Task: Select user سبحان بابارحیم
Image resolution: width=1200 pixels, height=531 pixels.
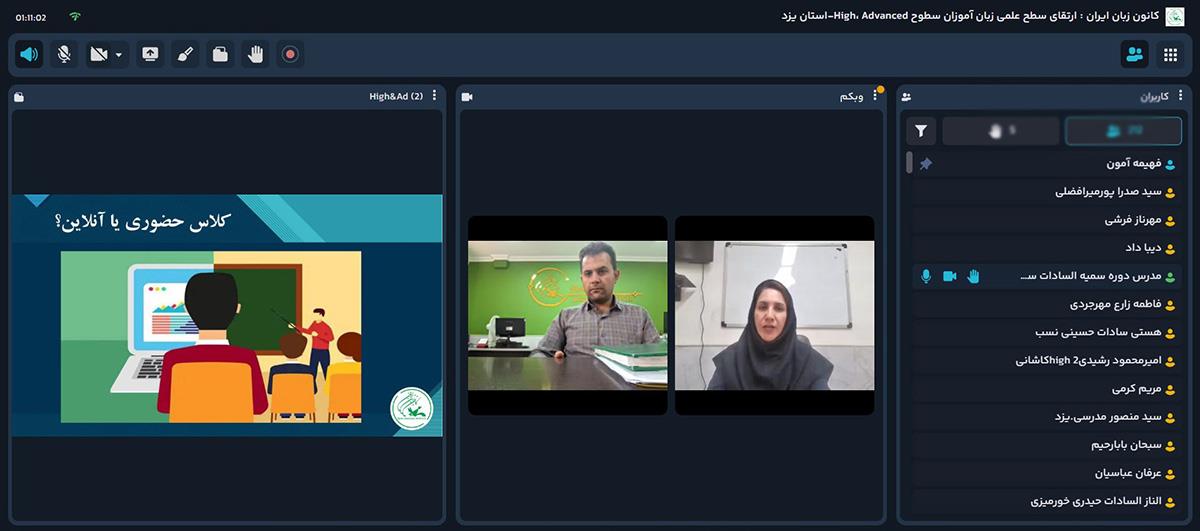Action: click(1048, 445)
